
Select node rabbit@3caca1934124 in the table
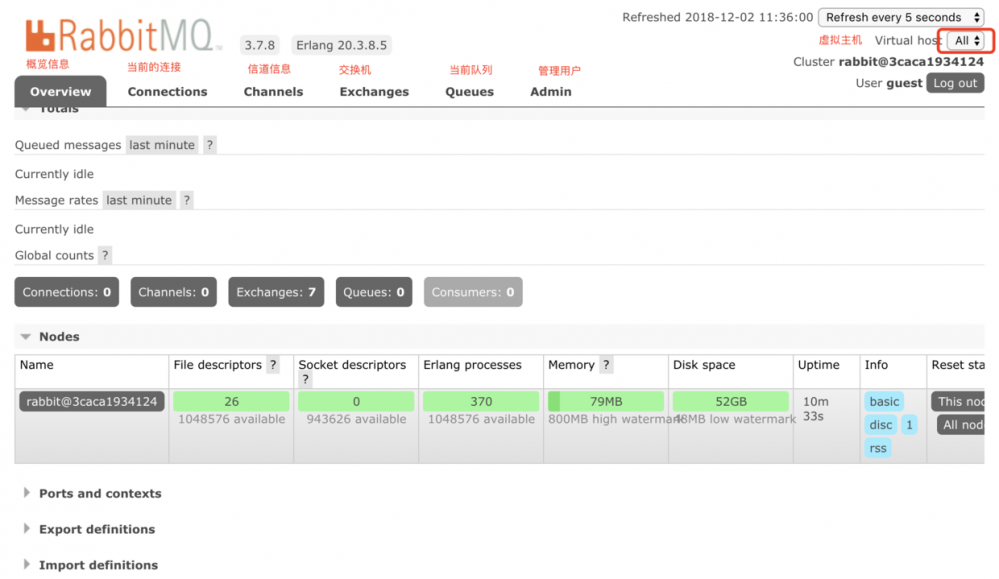tap(90, 401)
